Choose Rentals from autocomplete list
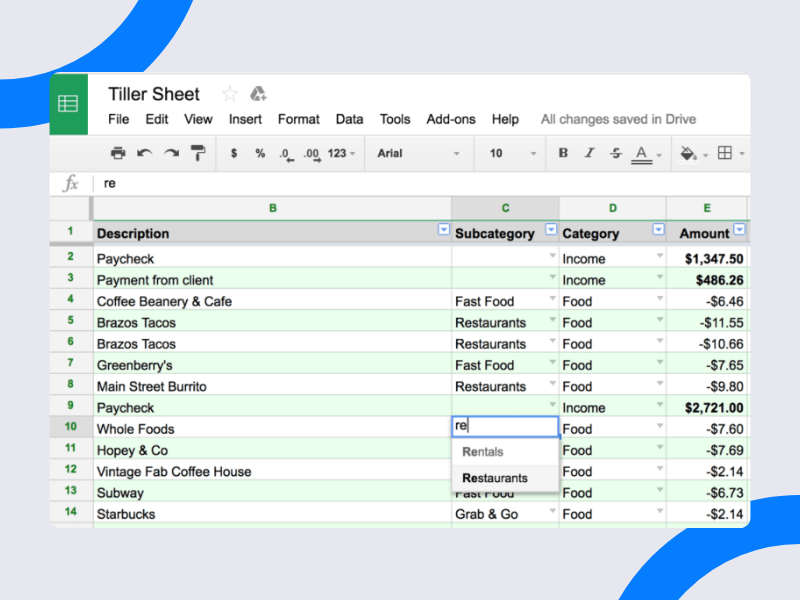Viewport: 800px width, 600px height. point(505,452)
